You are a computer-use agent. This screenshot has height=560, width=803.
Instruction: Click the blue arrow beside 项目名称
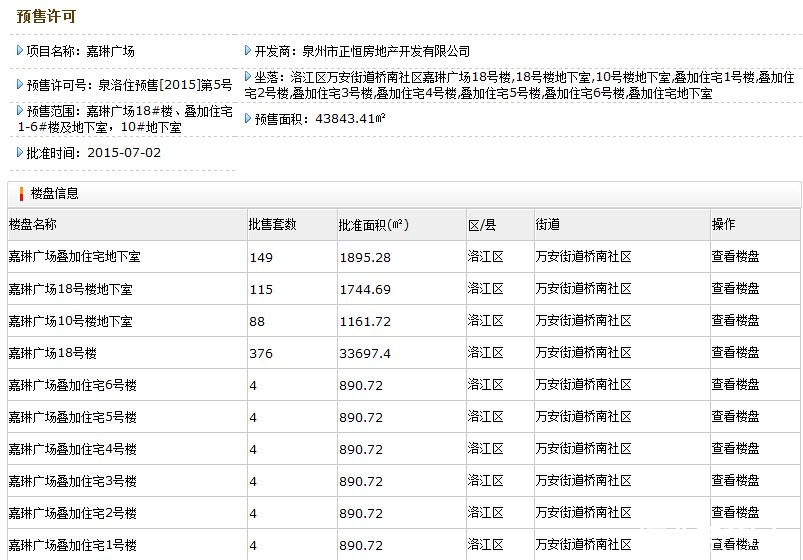coord(19,50)
